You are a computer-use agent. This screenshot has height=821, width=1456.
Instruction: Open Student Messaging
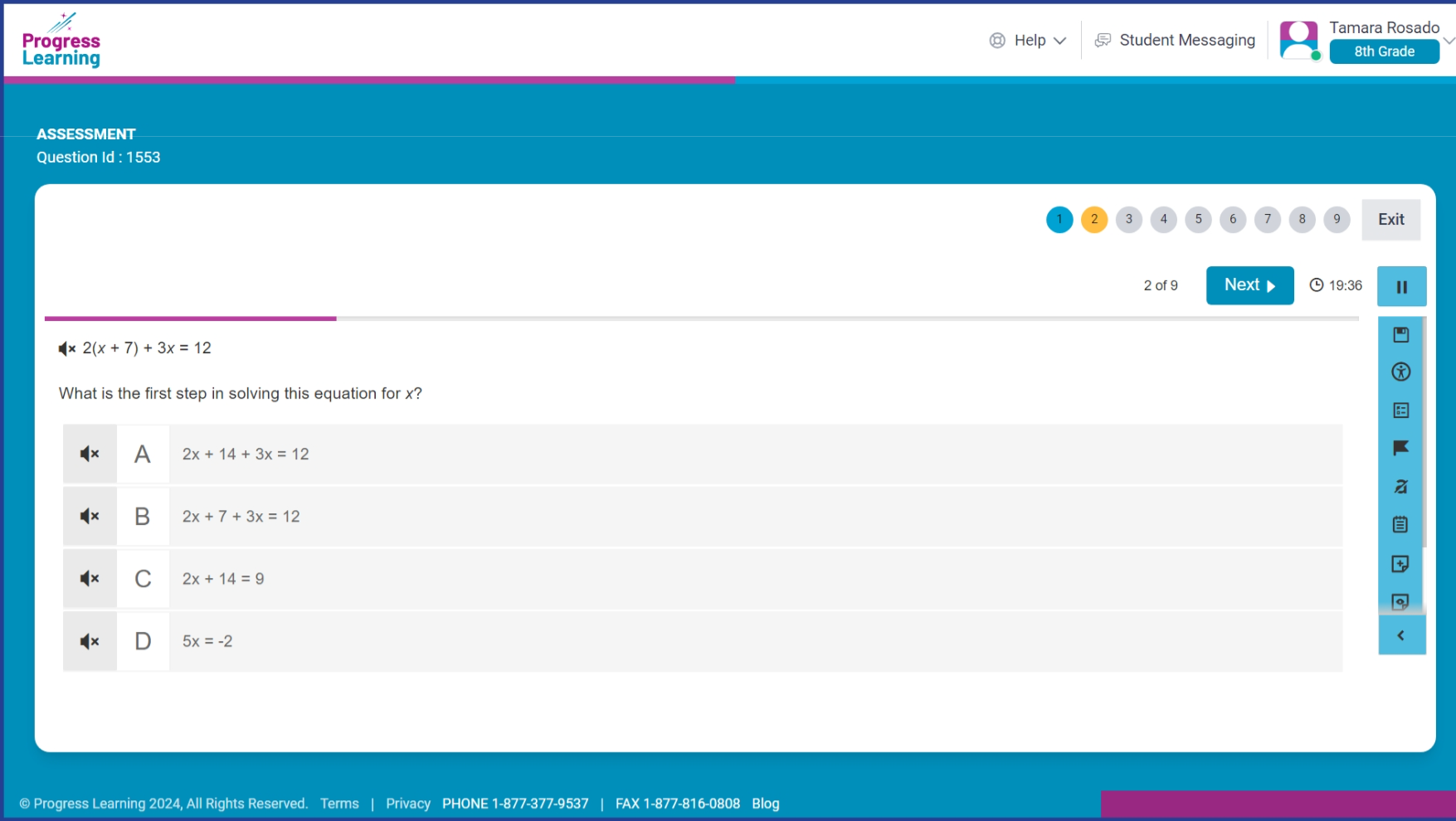tap(1175, 41)
